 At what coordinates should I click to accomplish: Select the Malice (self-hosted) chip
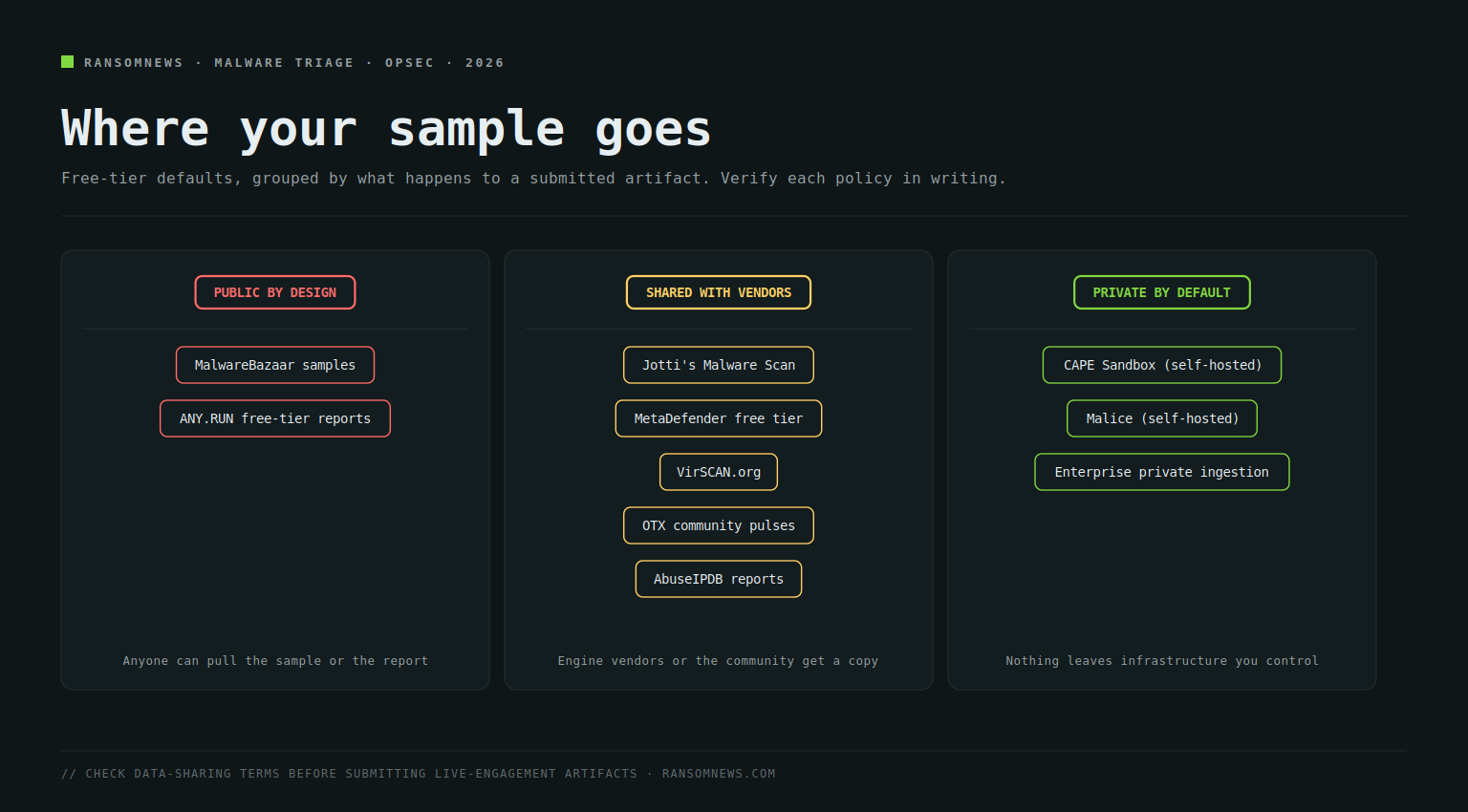tap(1162, 418)
